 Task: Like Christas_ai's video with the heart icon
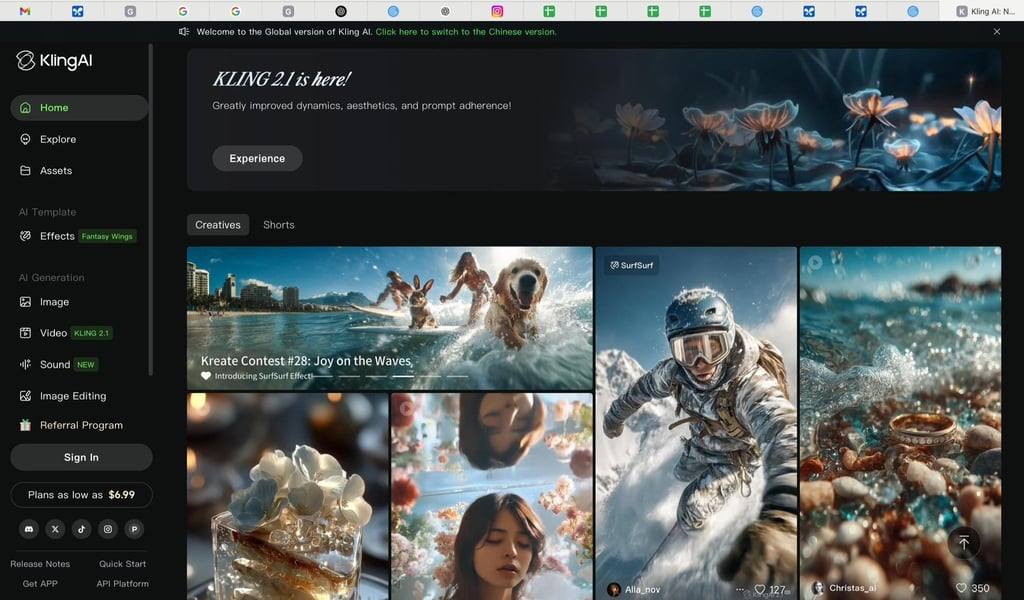(961, 588)
